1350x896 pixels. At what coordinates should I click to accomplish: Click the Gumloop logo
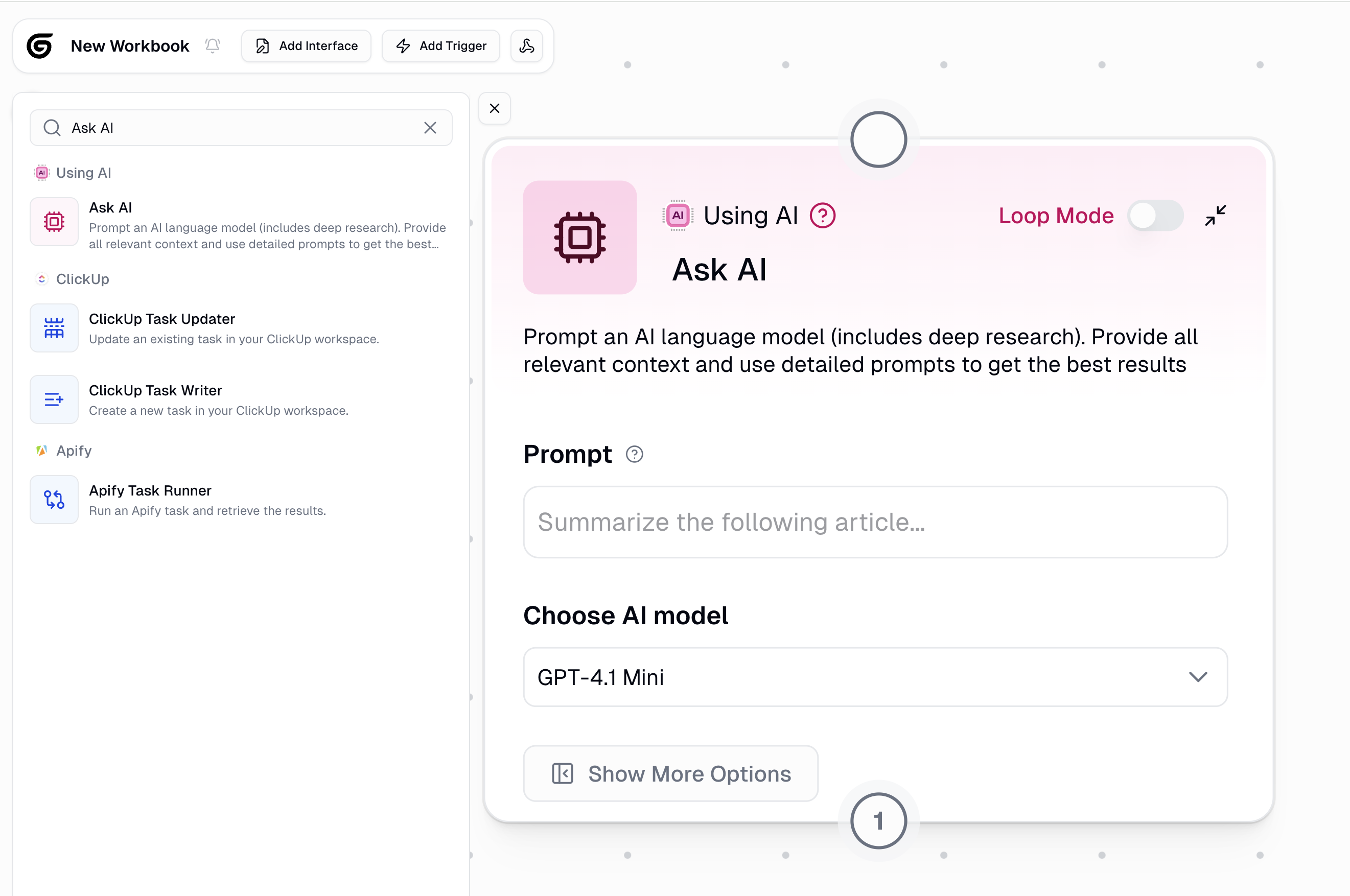pos(39,45)
